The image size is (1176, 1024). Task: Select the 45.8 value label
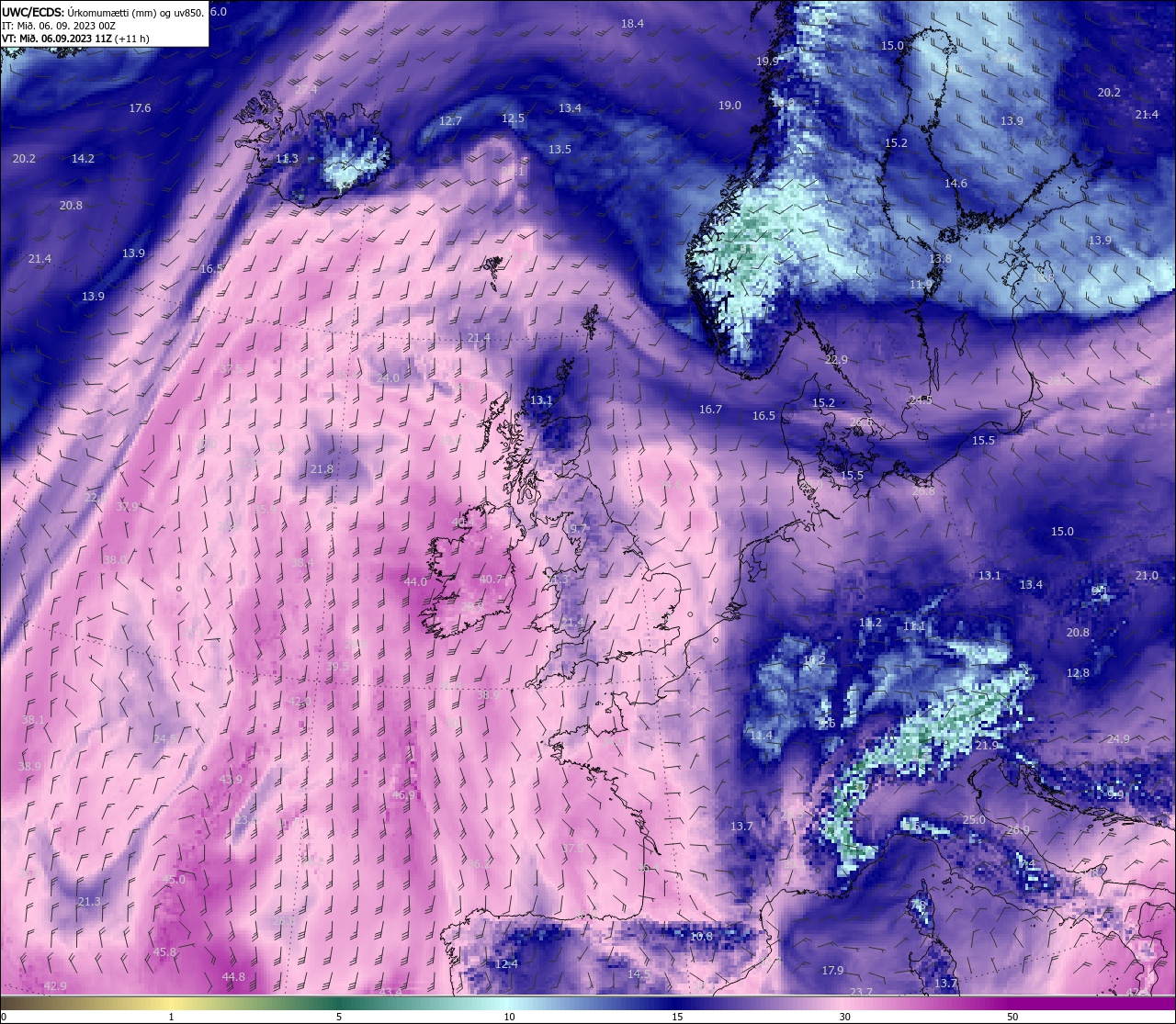click(164, 952)
